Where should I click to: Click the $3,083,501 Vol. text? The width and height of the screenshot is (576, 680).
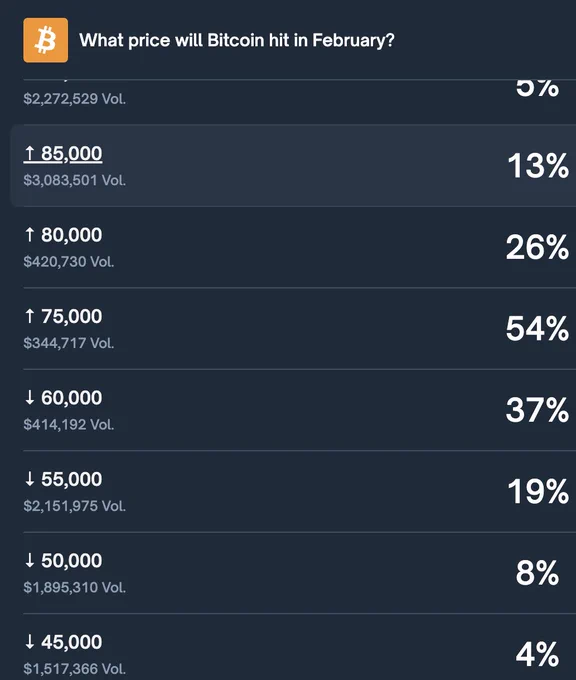pyautogui.click(x=75, y=180)
